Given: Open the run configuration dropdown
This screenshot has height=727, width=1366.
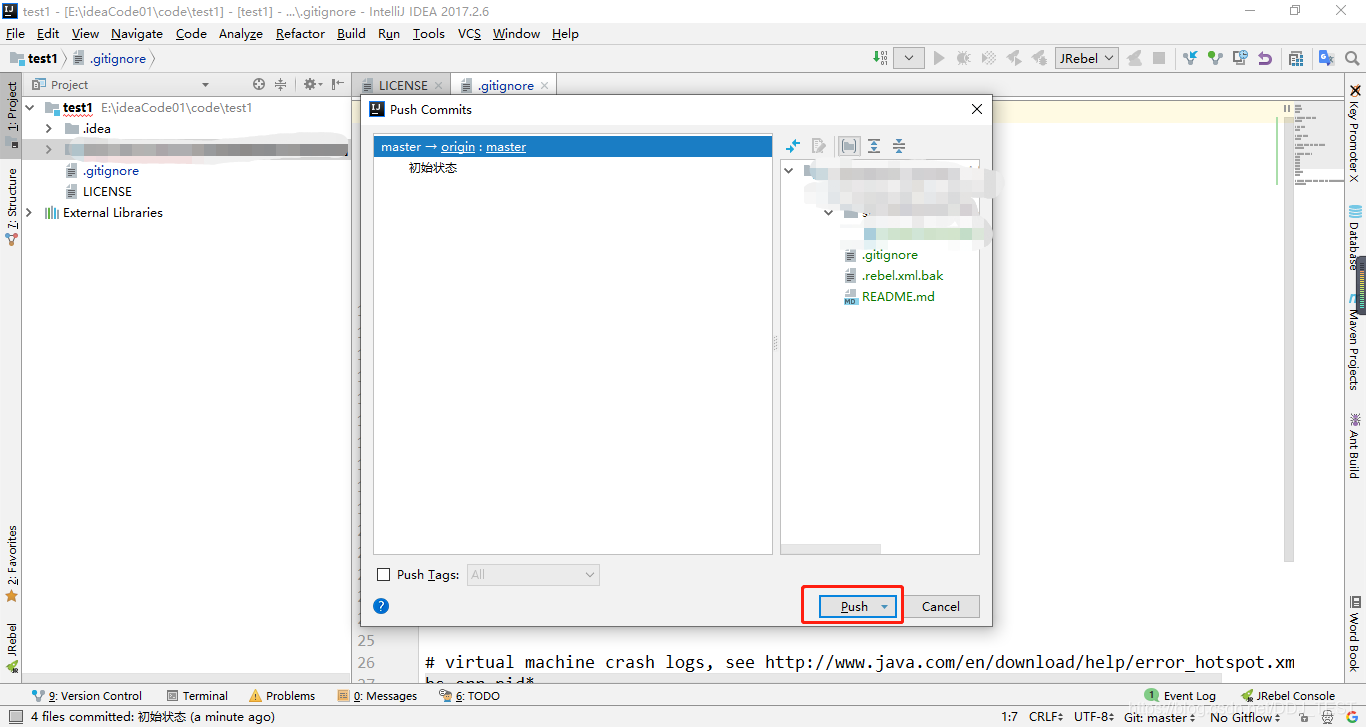Looking at the screenshot, I should 908,58.
